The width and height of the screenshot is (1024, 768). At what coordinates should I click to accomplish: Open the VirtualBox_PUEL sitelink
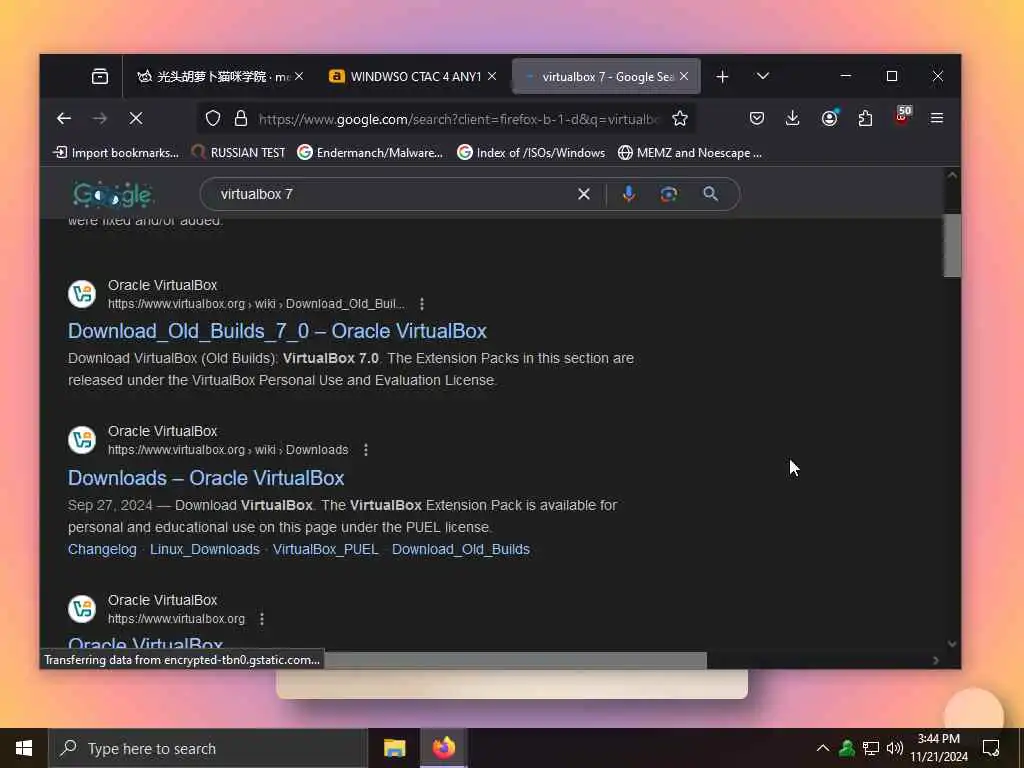[325, 549]
